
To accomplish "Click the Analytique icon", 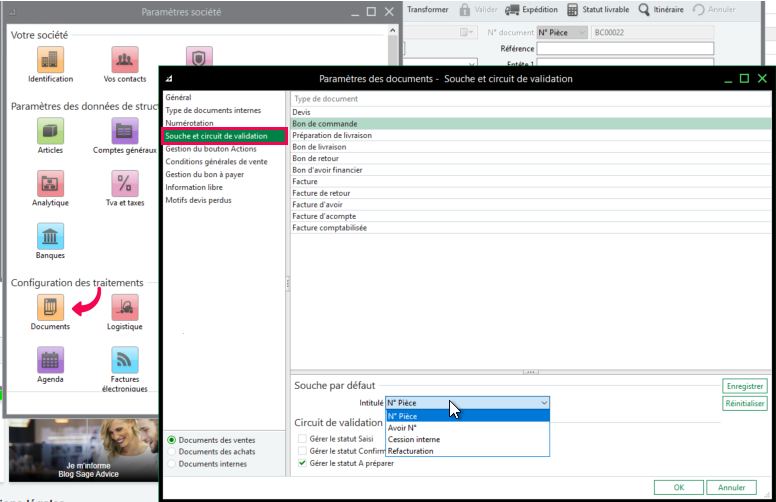I will [50, 184].
